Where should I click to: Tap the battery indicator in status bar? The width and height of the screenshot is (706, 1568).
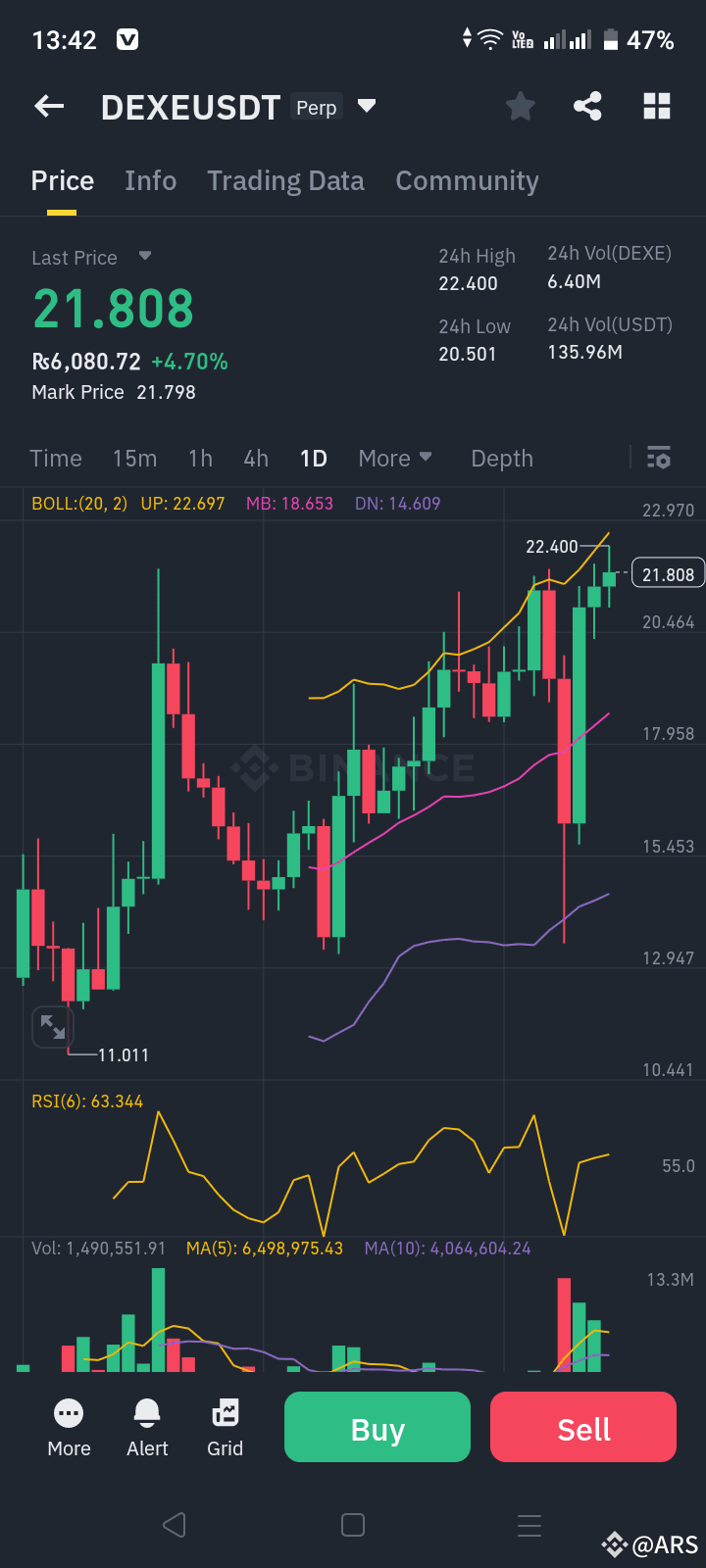(611, 40)
